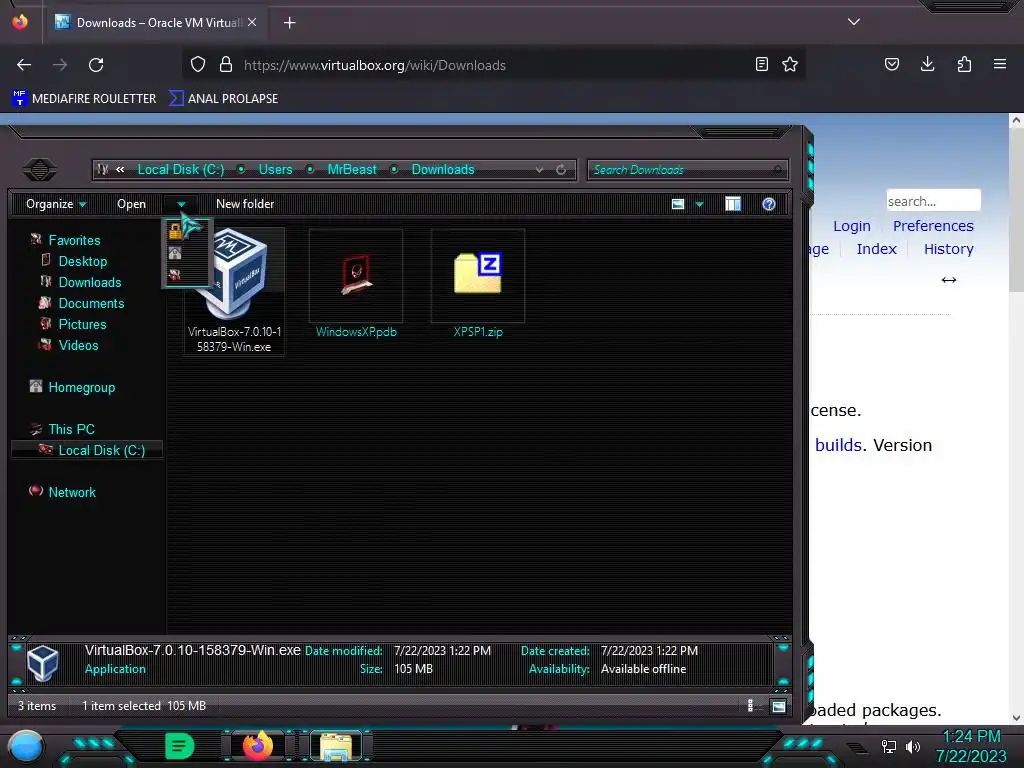Select the WindowsXP.pdb file

(356, 285)
